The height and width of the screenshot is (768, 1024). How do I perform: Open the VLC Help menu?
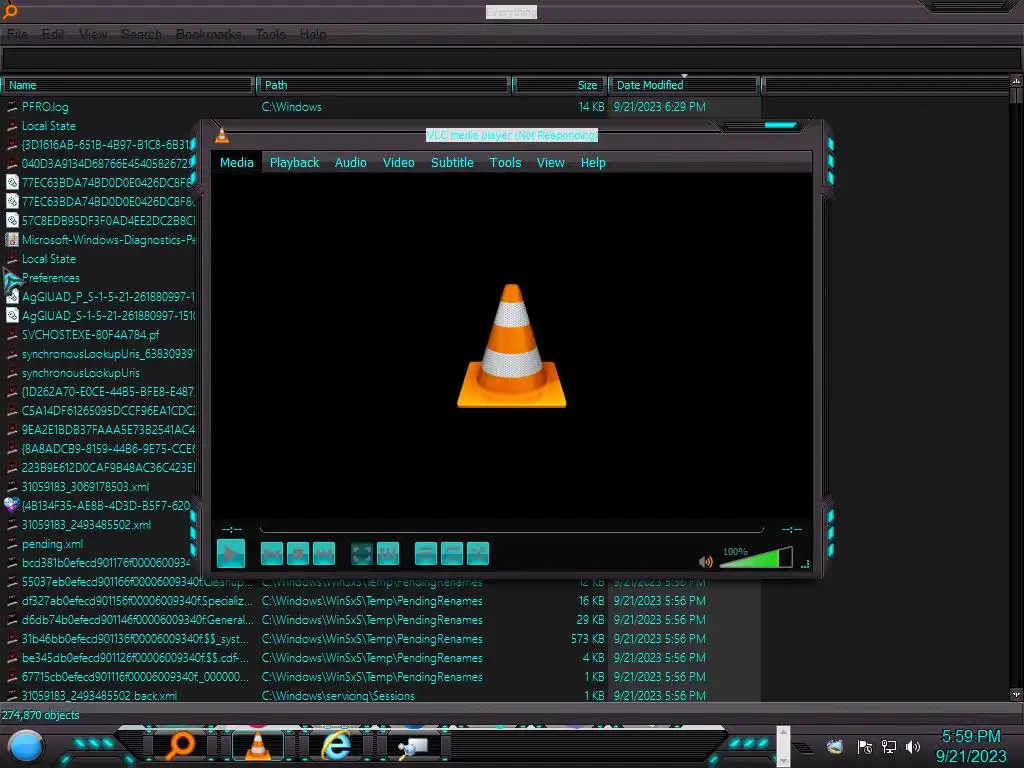(x=593, y=163)
